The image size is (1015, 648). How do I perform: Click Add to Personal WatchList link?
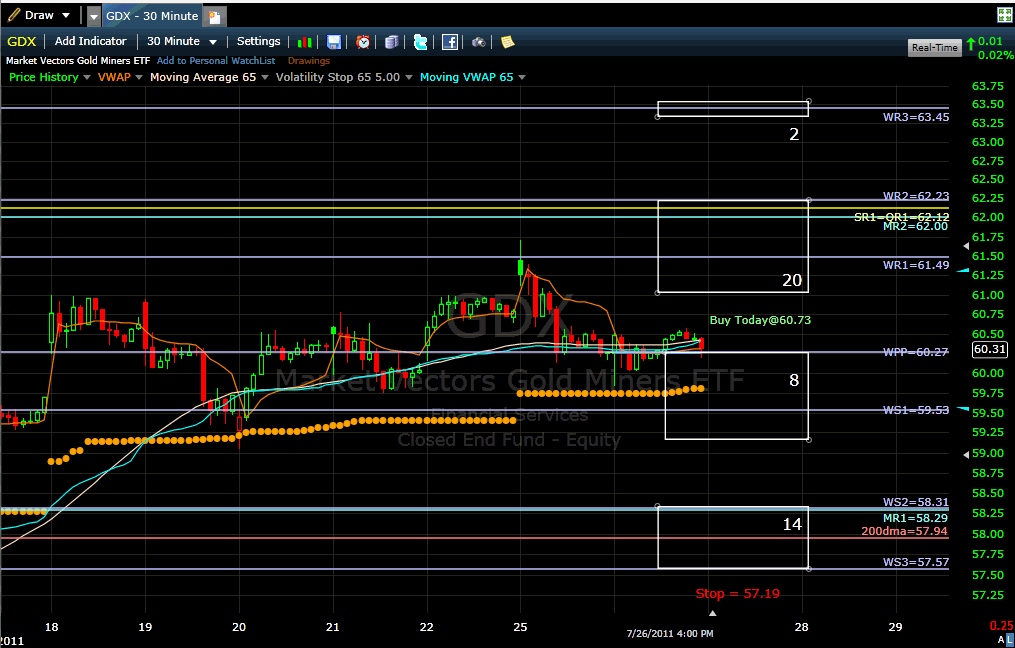click(216, 61)
